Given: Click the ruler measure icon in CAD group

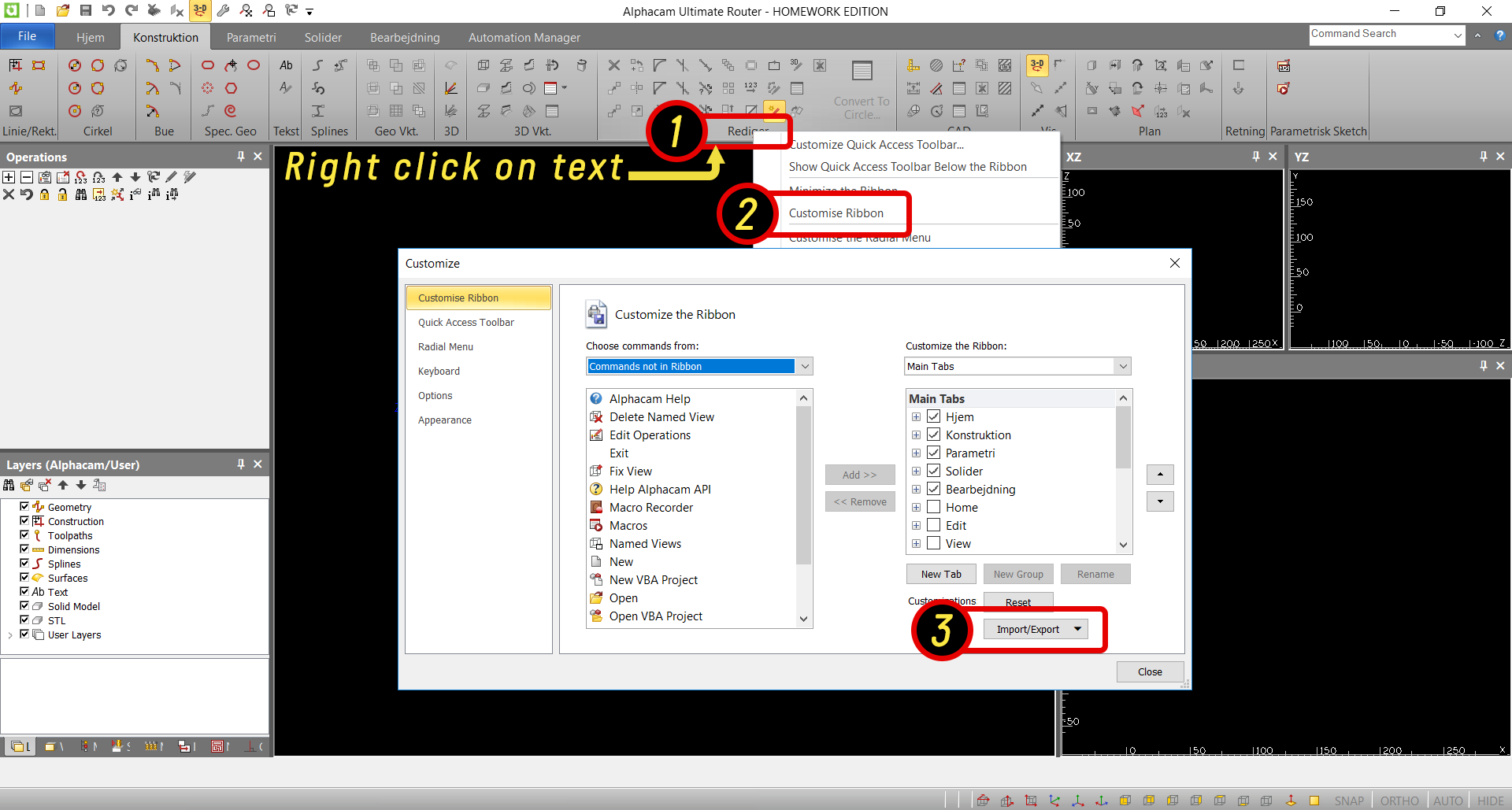Looking at the screenshot, I should click(913, 65).
